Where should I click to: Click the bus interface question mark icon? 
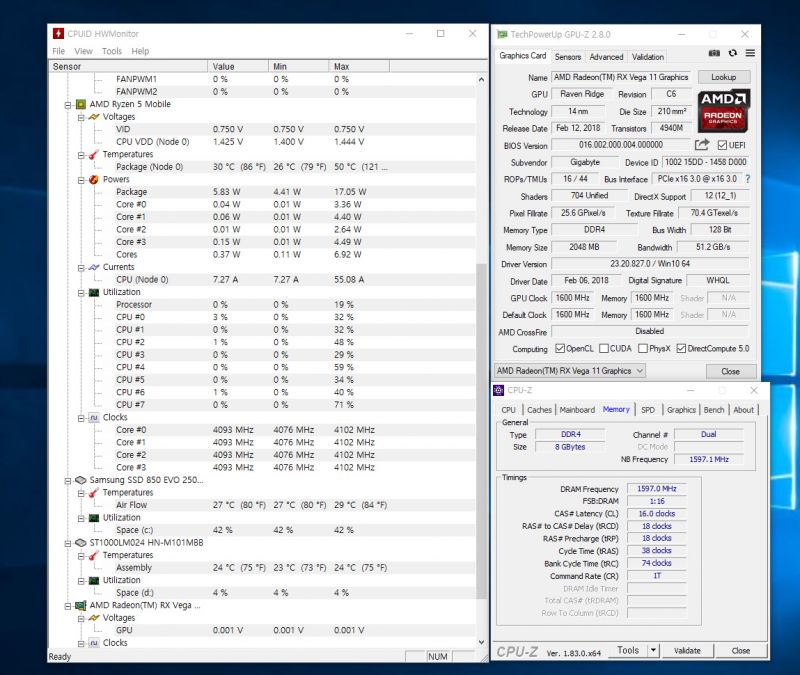(x=748, y=179)
